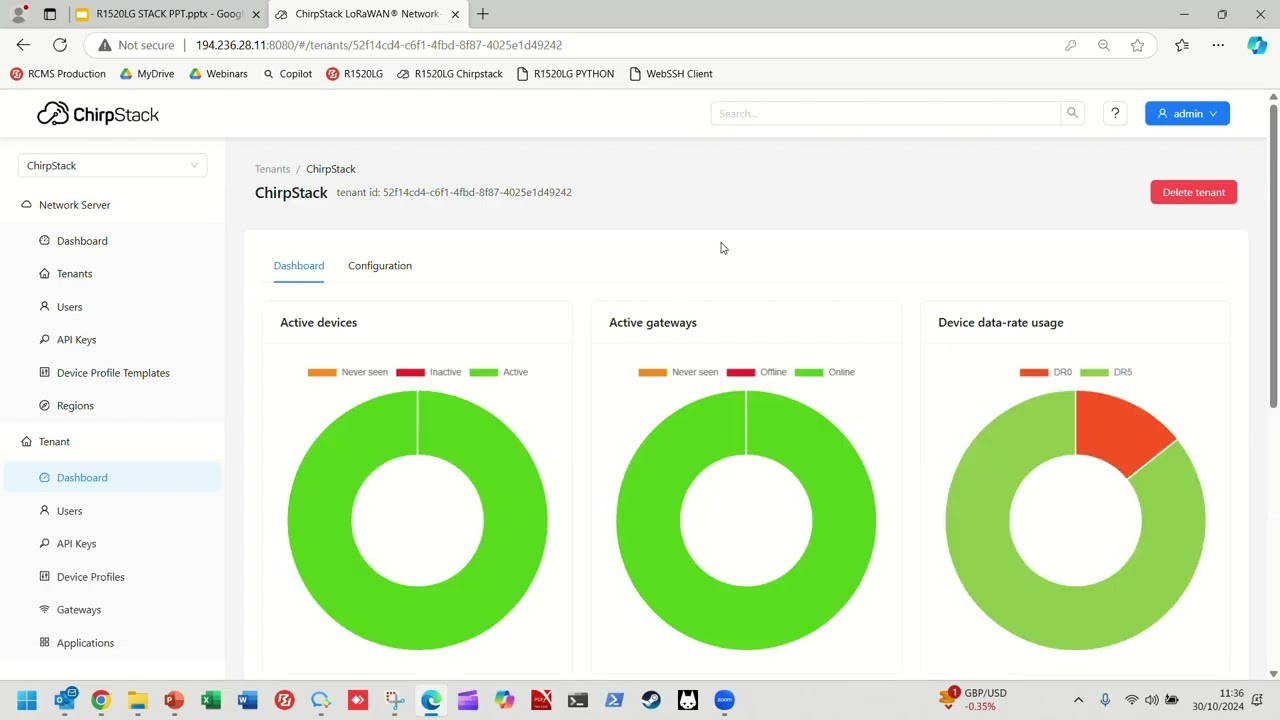Open Tenant API Keys entry
This screenshot has width=1280, height=720.
(76, 544)
